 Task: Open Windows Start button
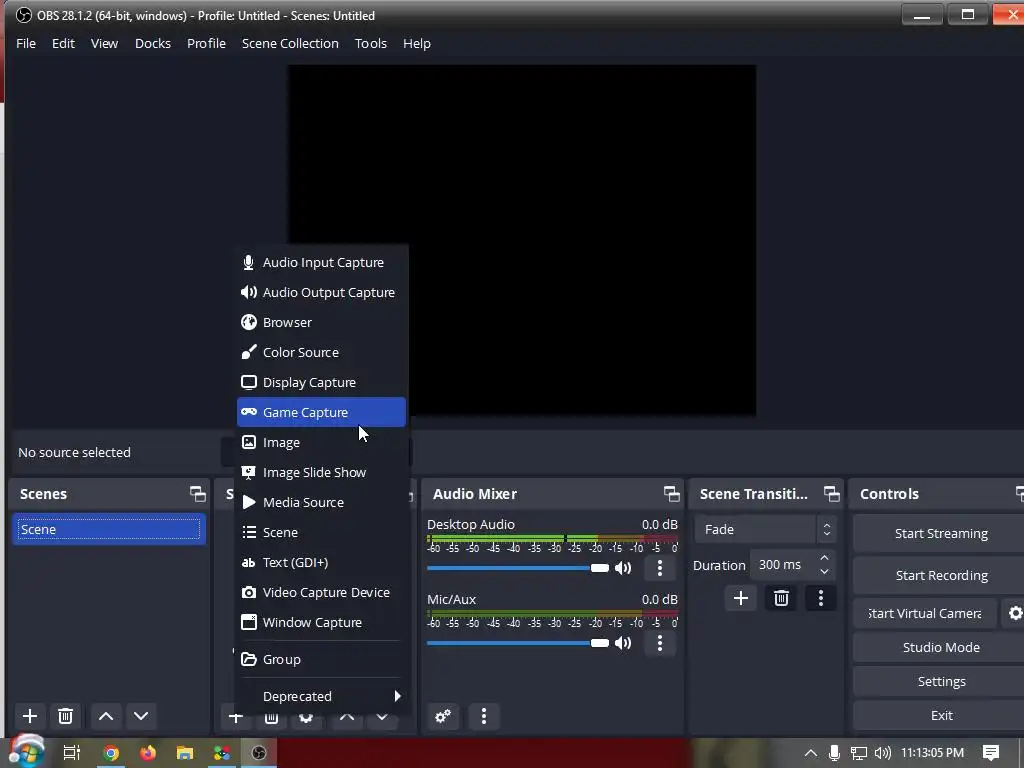coord(26,752)
